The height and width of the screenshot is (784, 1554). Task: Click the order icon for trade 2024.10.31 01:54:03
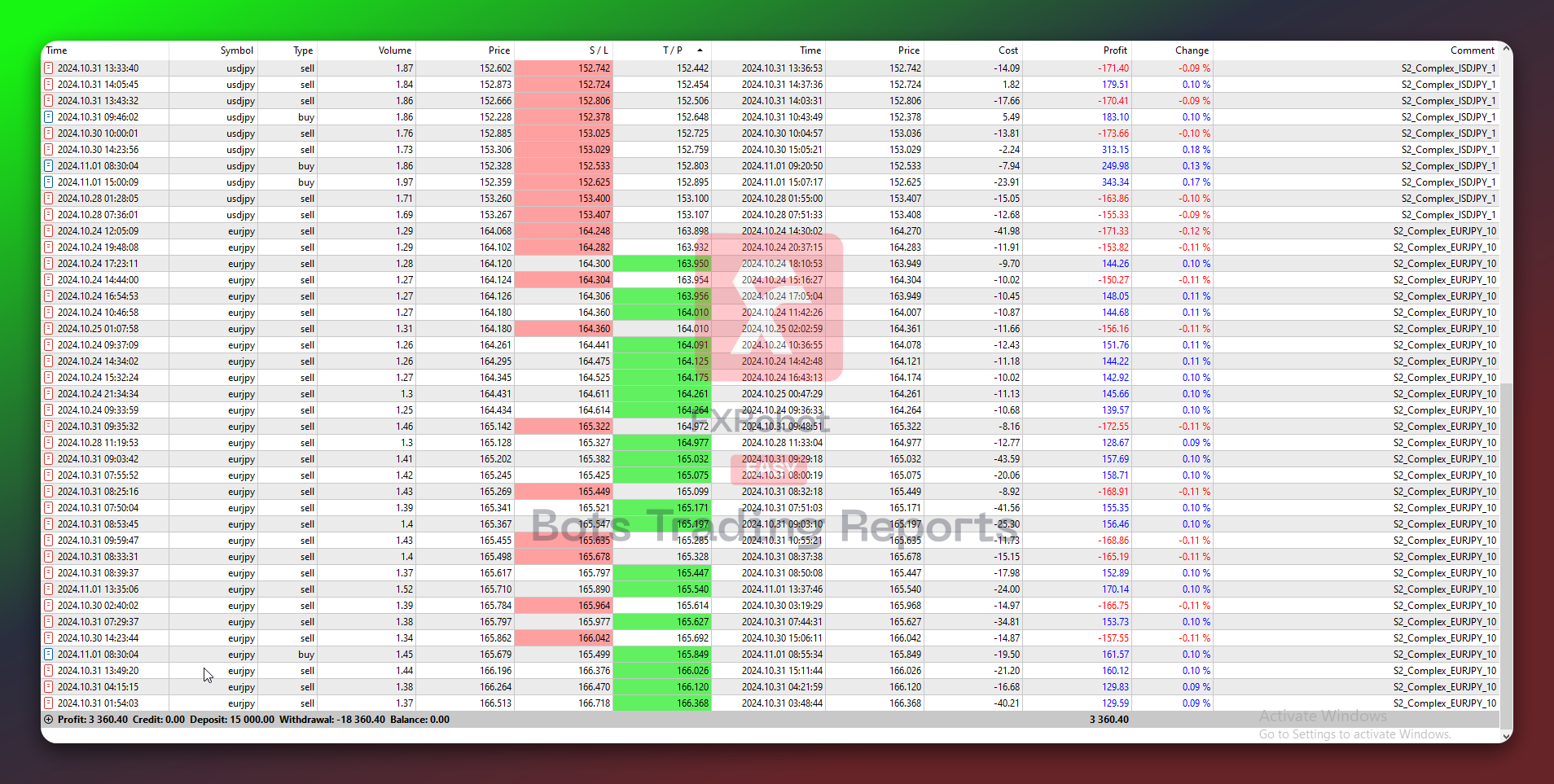(x=48, y=703)
